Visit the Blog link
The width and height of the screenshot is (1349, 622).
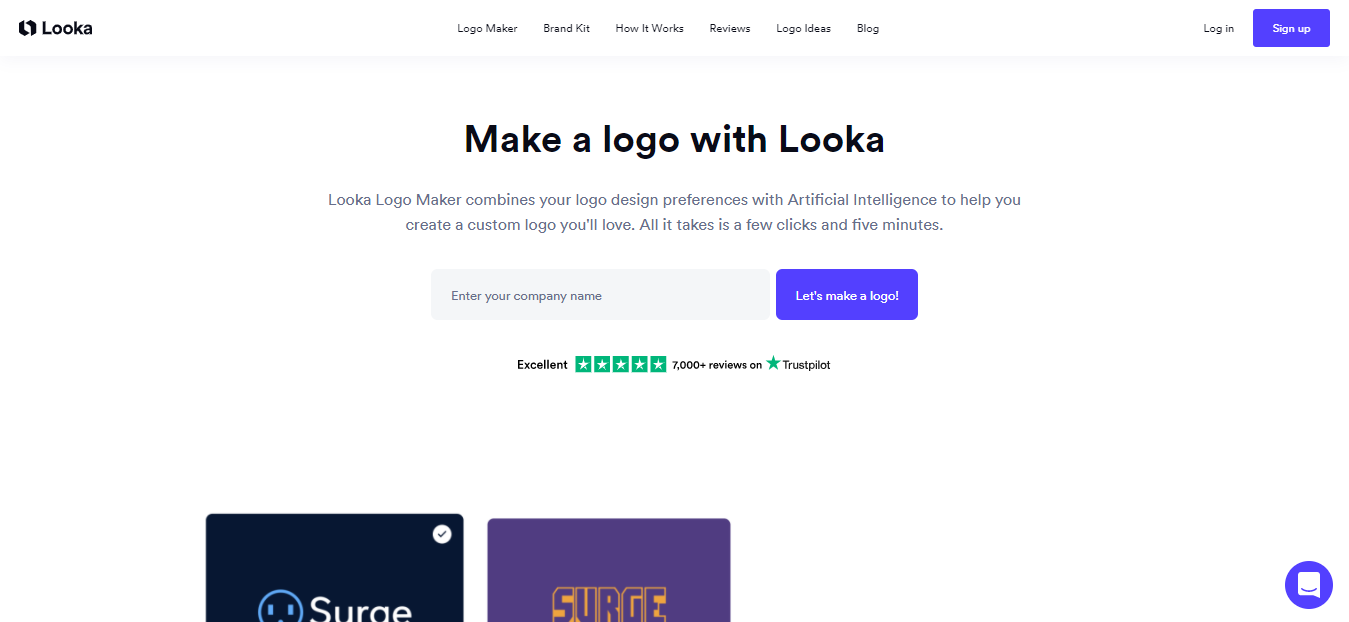[x=868, y=28]
